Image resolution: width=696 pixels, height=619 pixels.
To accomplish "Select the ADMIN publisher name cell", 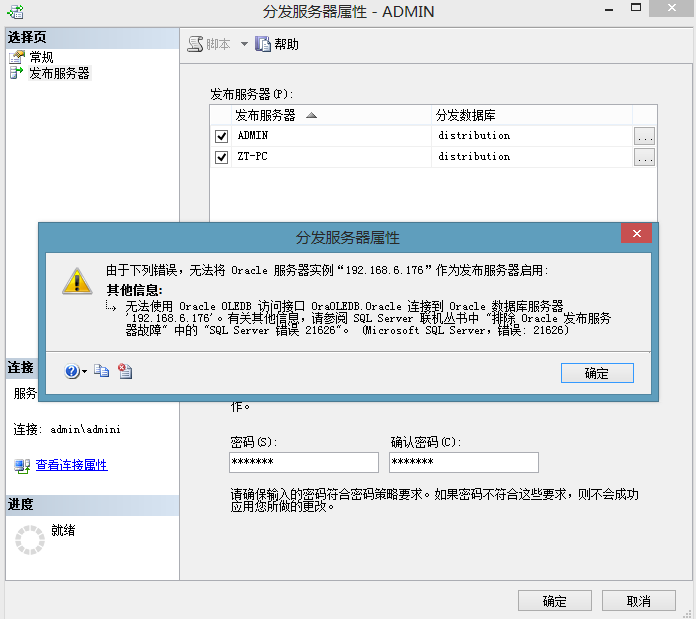I will tap(331, 136).
